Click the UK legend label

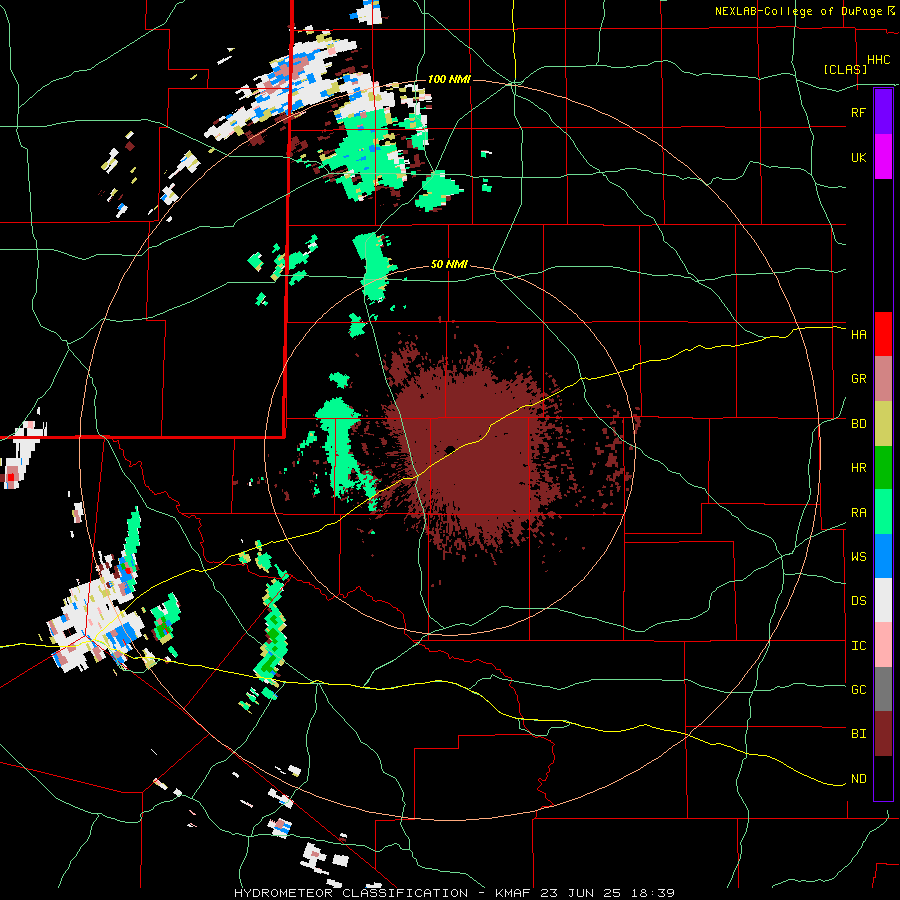(x=858, y=158)
